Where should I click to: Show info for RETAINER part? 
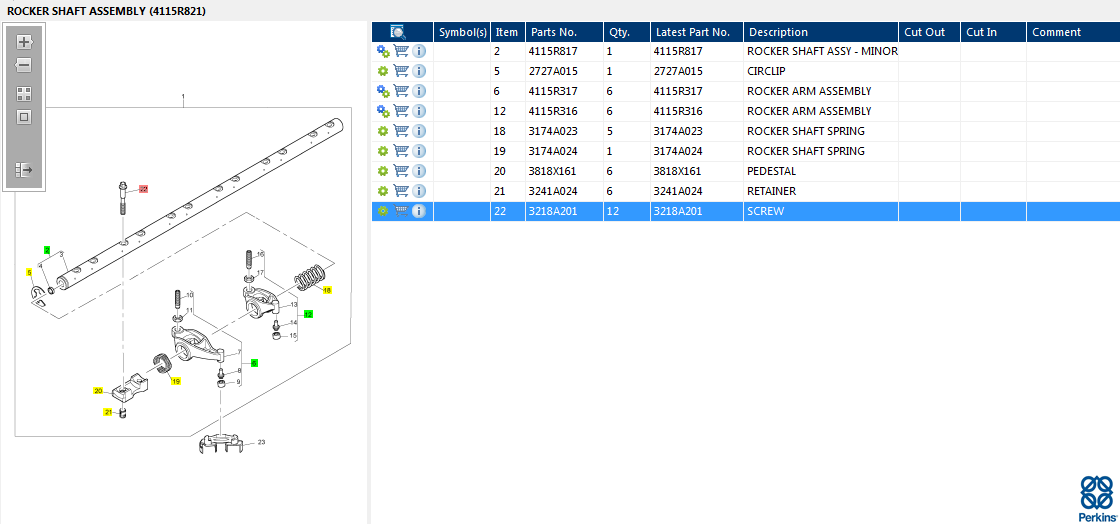(x=419, y=191)
